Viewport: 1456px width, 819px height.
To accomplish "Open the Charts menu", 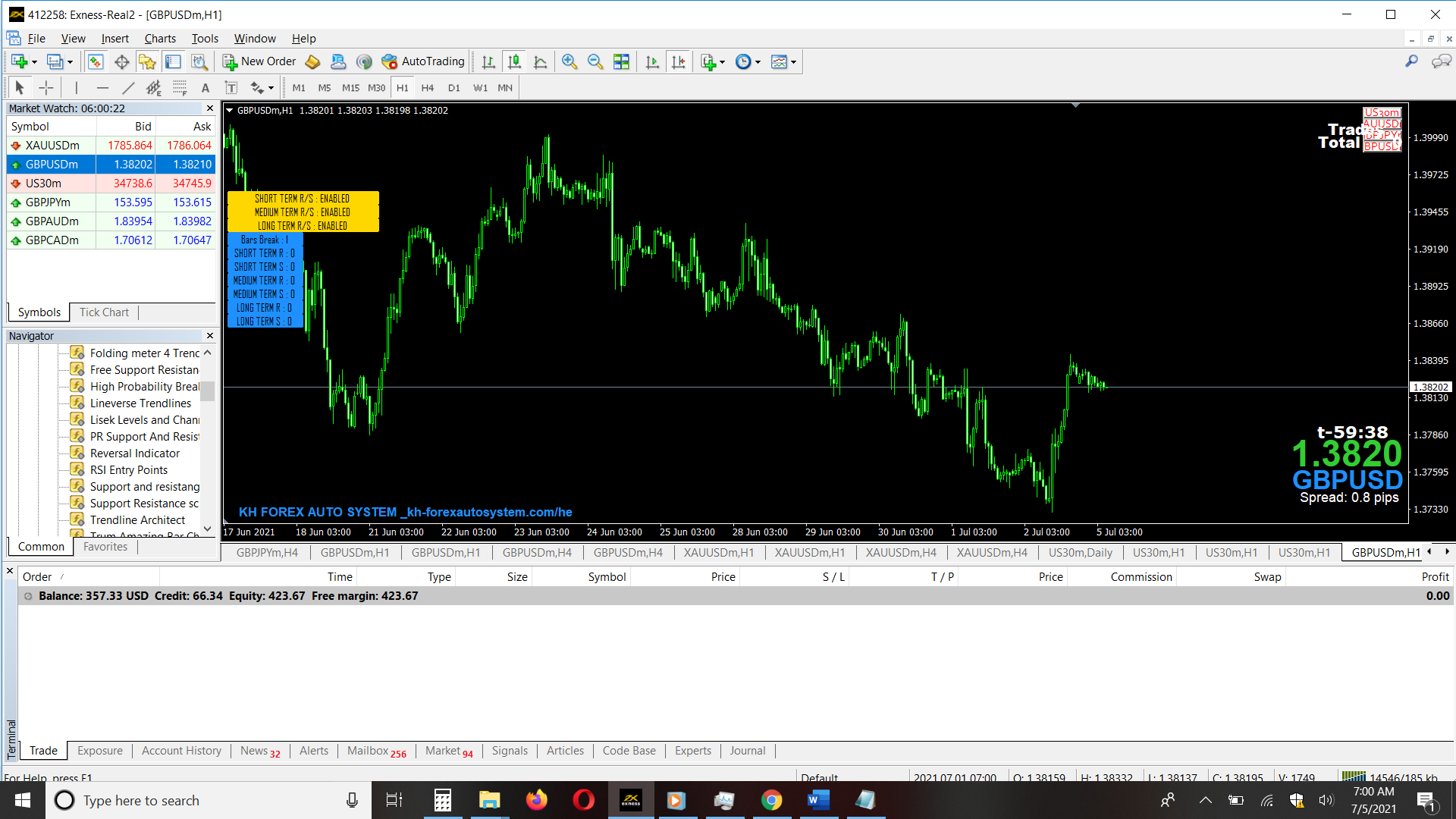I will tap(160, 39).
